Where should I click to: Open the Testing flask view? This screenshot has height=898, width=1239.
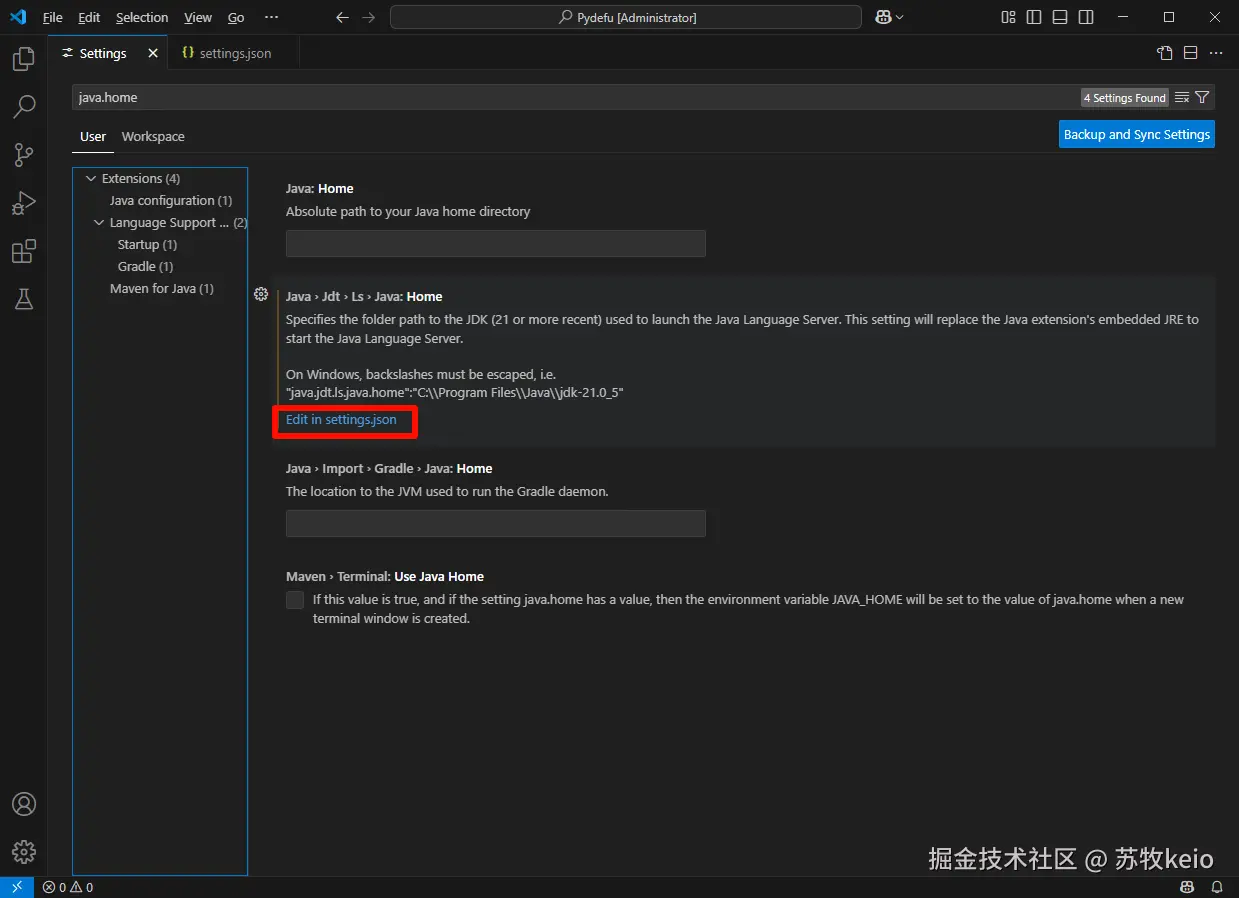(x=24, y=298)
